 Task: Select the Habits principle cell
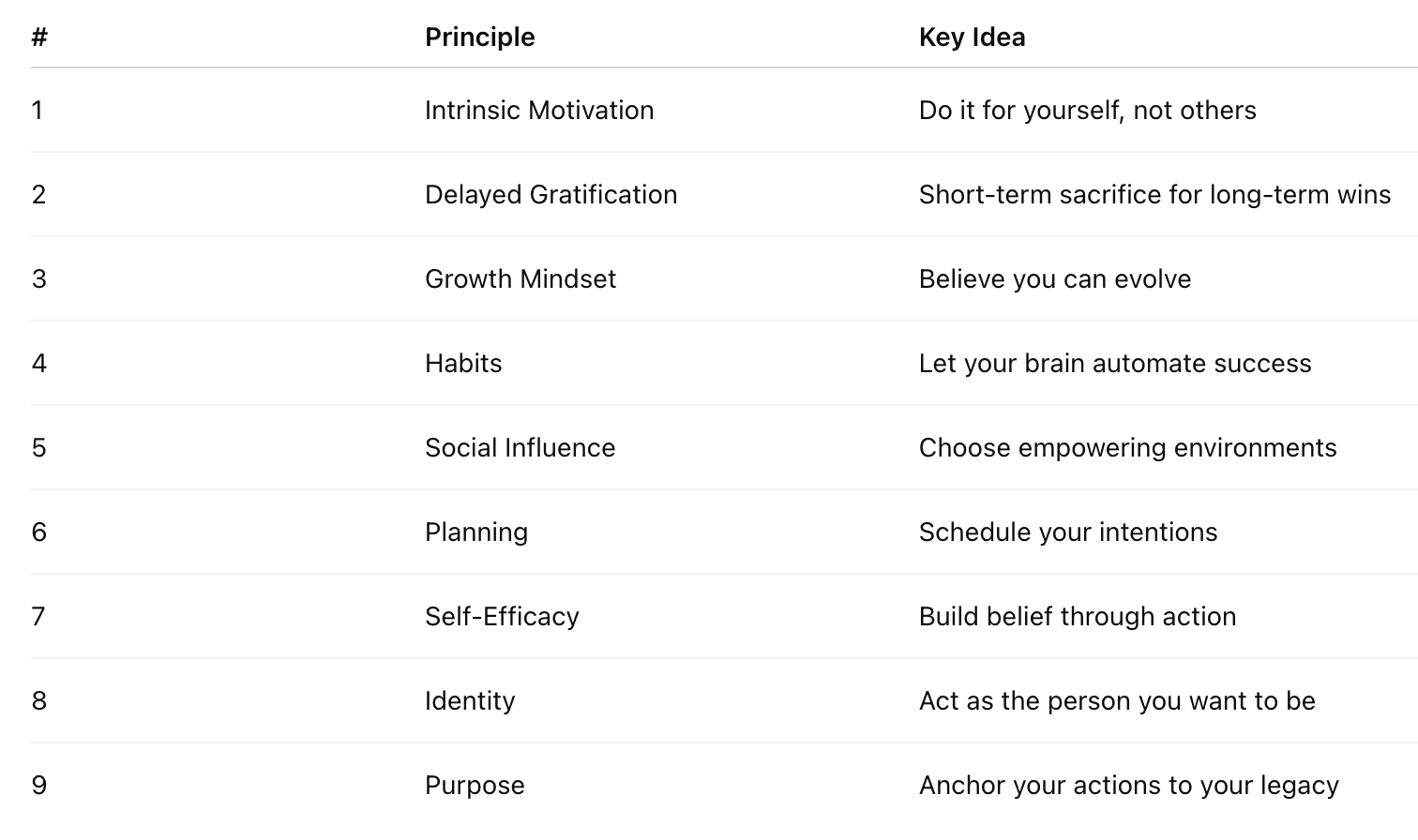tap(463, 363)
